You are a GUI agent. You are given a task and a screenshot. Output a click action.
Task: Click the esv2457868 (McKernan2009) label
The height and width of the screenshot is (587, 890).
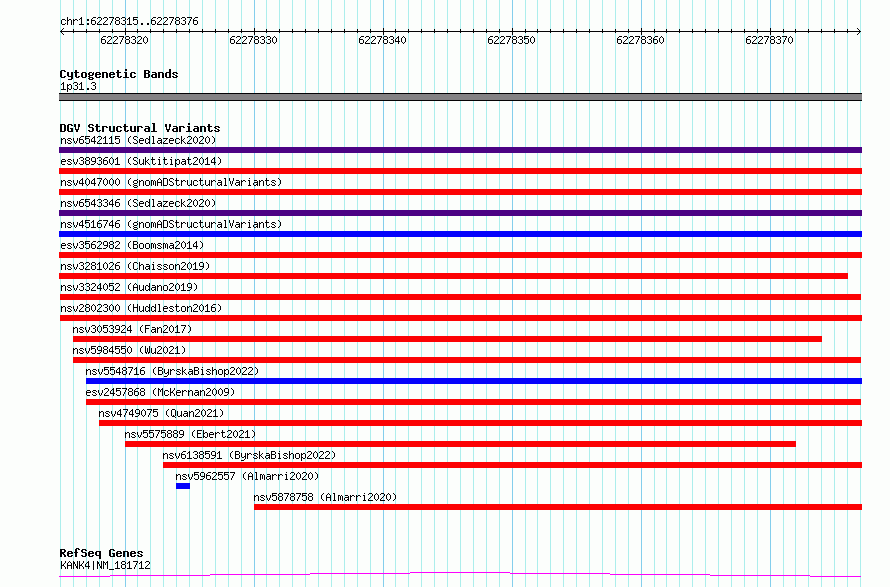click(160, 392)
